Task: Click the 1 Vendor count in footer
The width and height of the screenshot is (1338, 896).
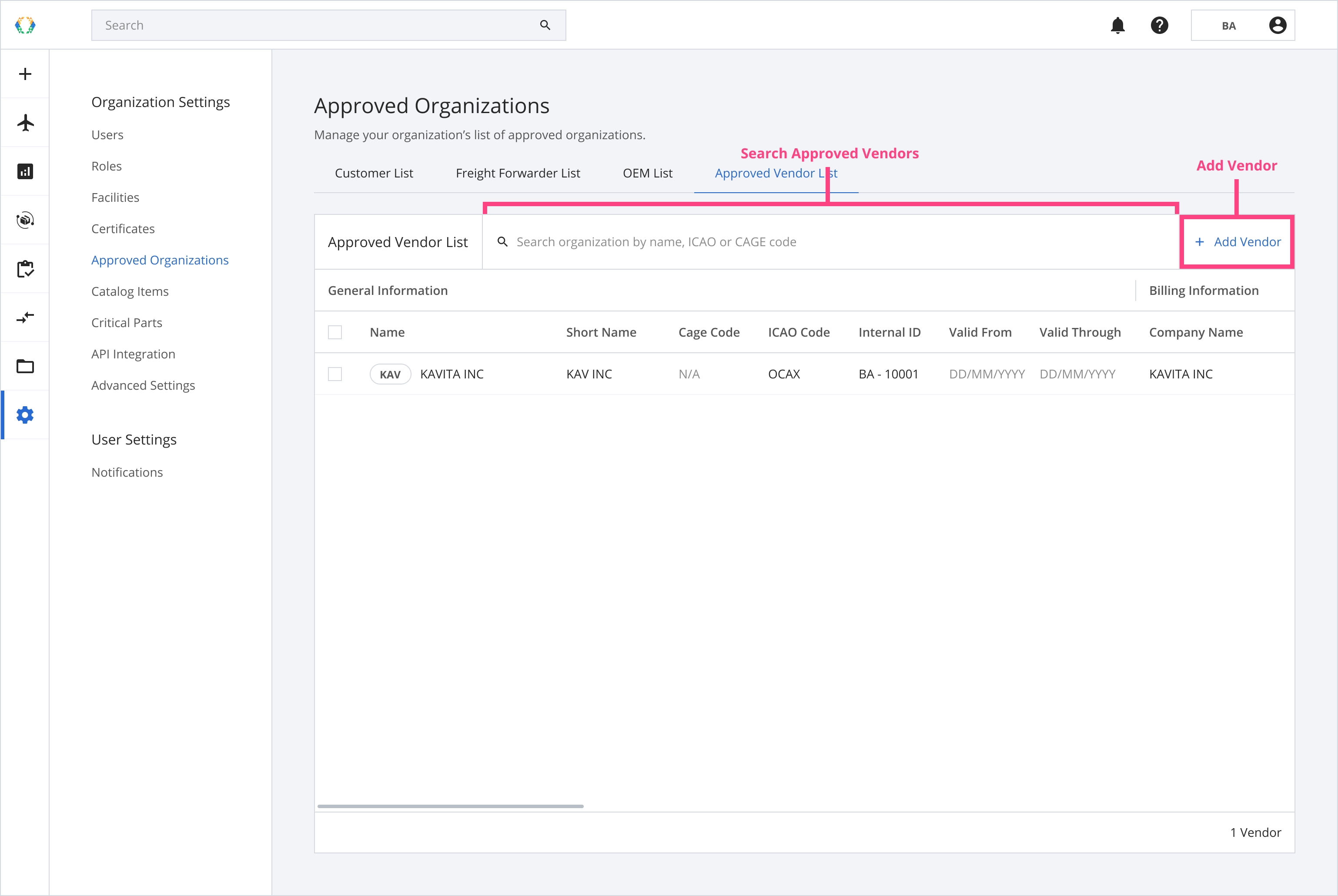Action: click(x=1255, y=832)
